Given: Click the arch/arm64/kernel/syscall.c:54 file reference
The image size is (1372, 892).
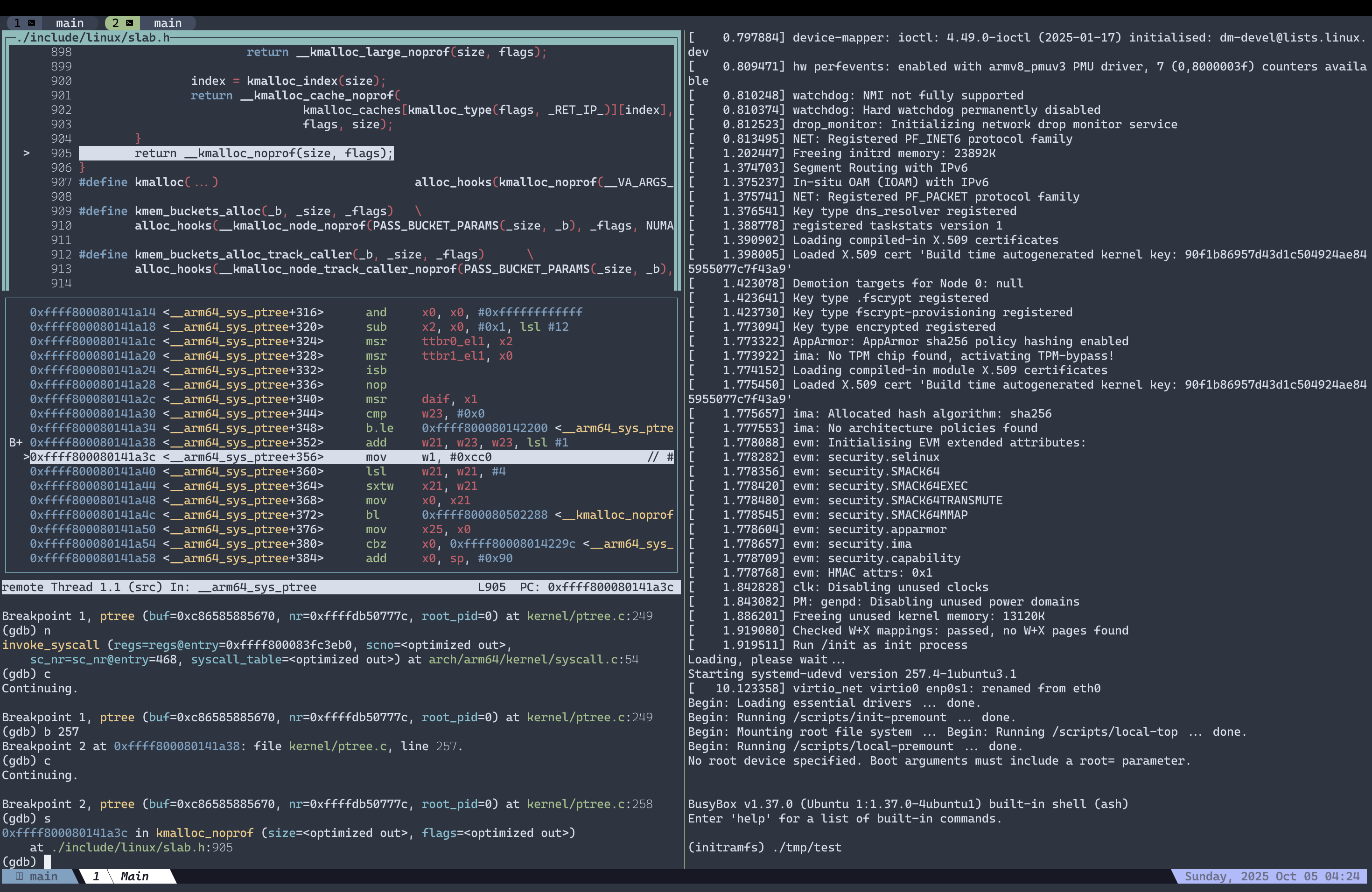Looking at the screenshot, I should pos(533,659).
